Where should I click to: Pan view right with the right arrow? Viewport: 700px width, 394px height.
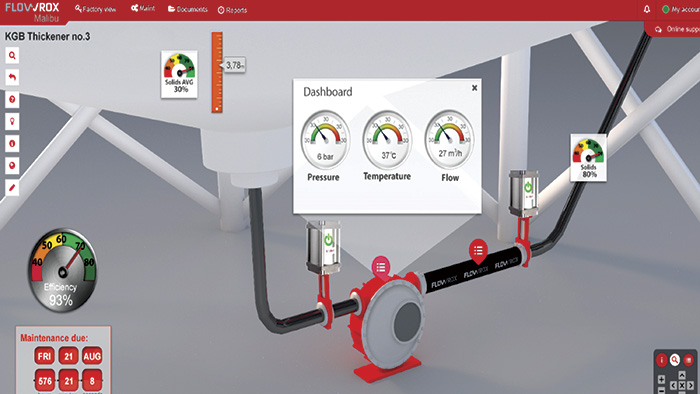click(x=691, y=385)
